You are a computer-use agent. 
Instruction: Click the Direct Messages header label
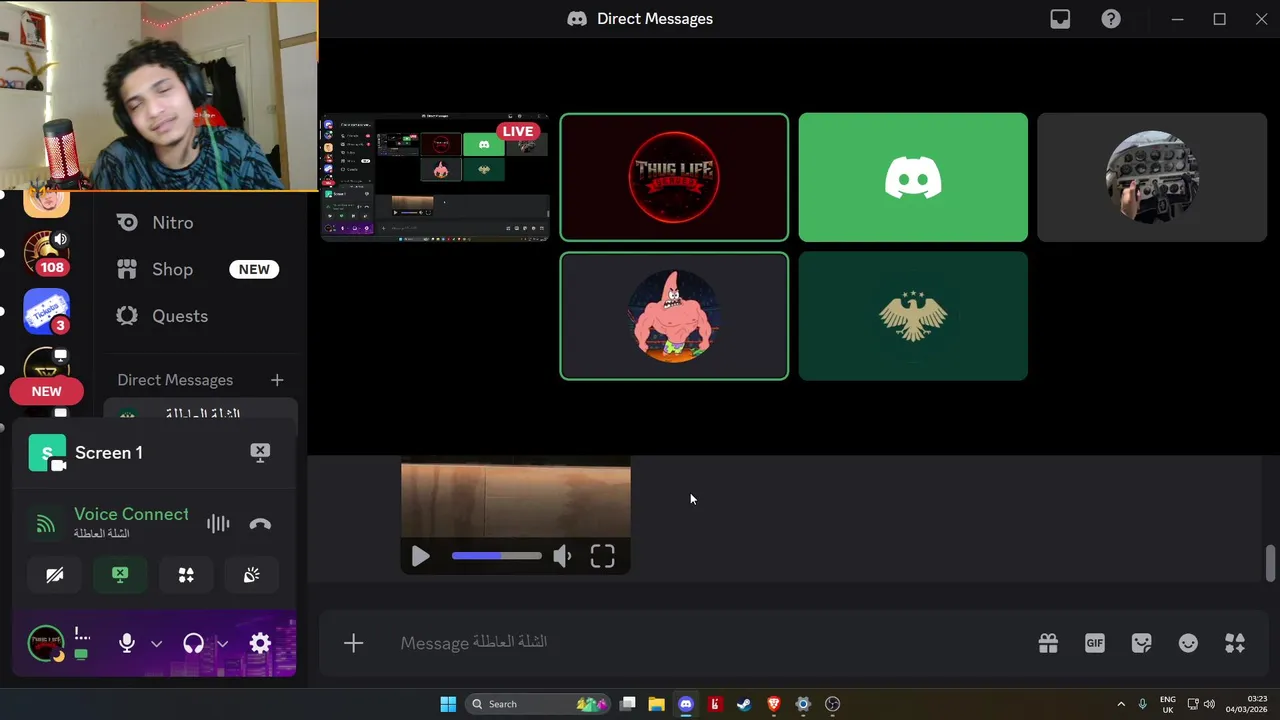[175, 380]
